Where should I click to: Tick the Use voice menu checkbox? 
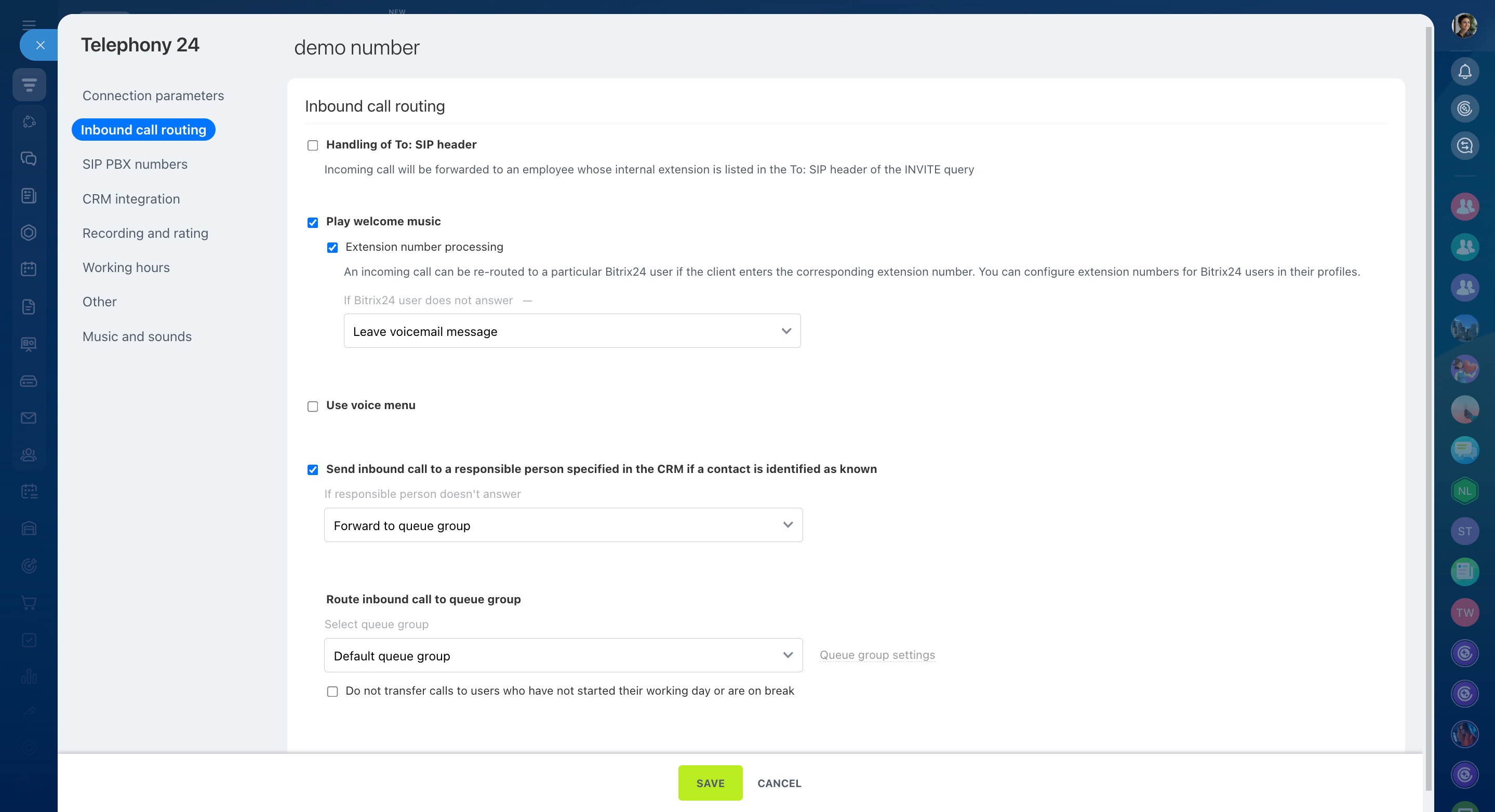tap(312, 407)
